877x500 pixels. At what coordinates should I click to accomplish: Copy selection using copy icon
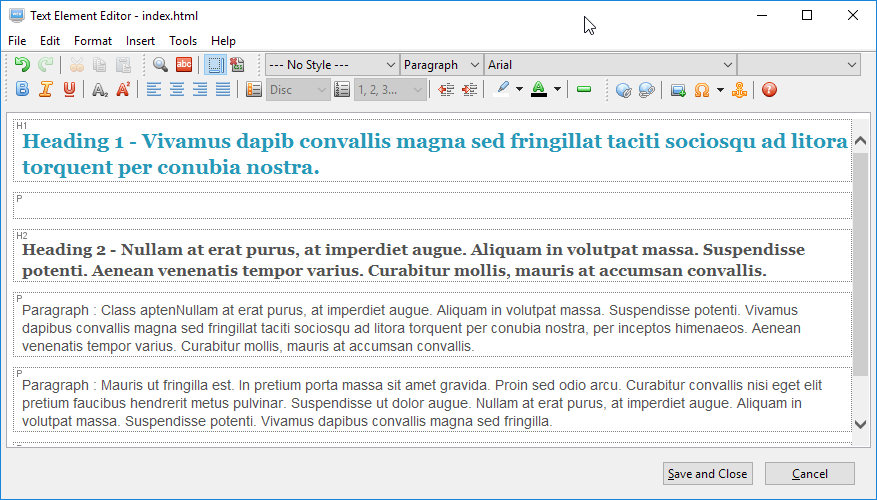[100, 65]
